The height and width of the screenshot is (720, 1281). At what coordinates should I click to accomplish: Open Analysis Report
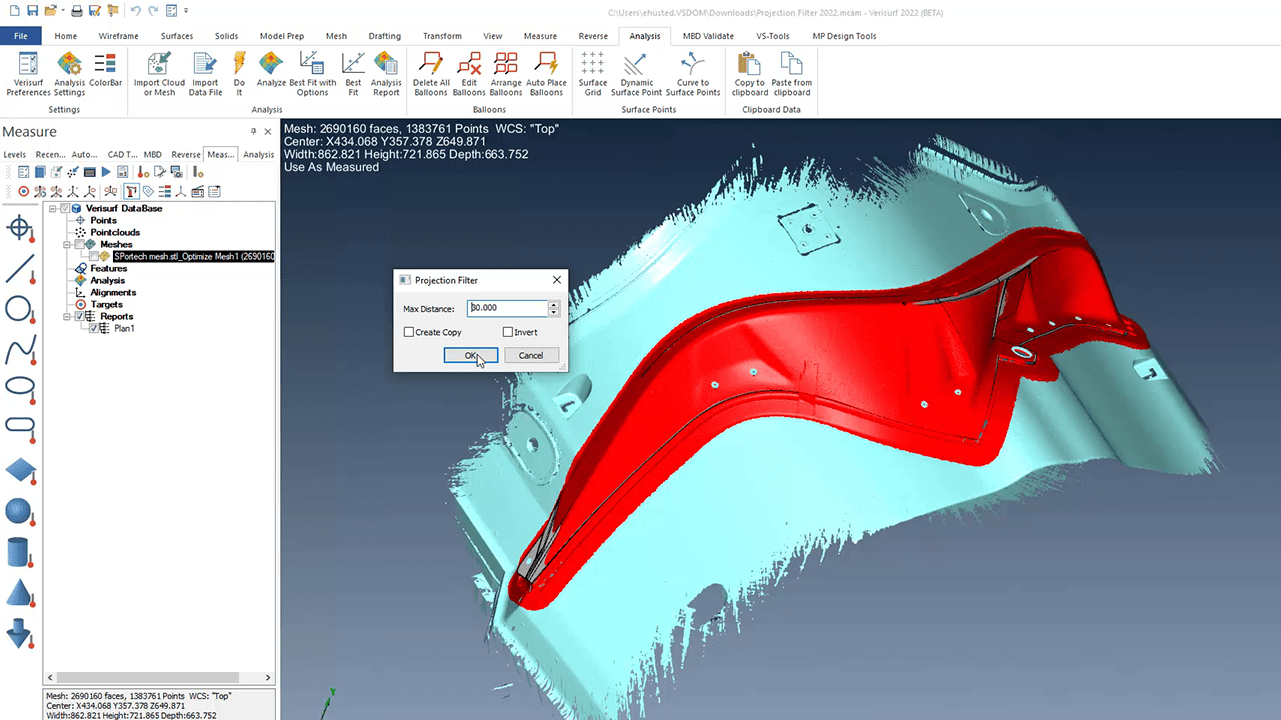click(x=386, y=74)
